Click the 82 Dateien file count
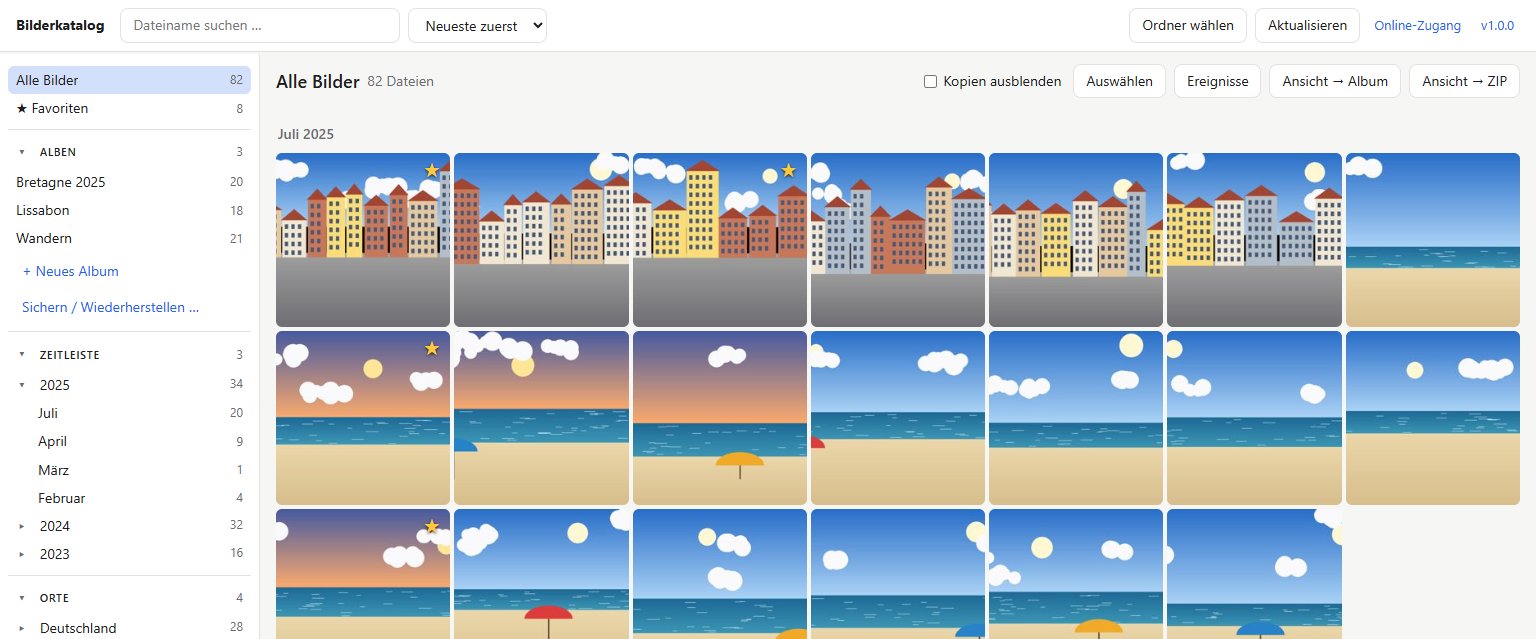This screenshot has height=639, width=1536. click(x=401, y=82)
